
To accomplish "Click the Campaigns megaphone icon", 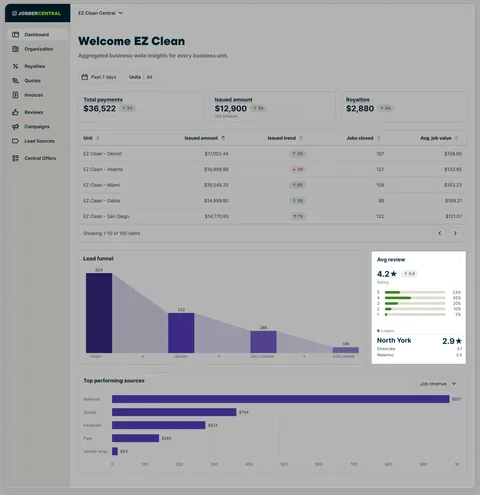I will 15,127.
